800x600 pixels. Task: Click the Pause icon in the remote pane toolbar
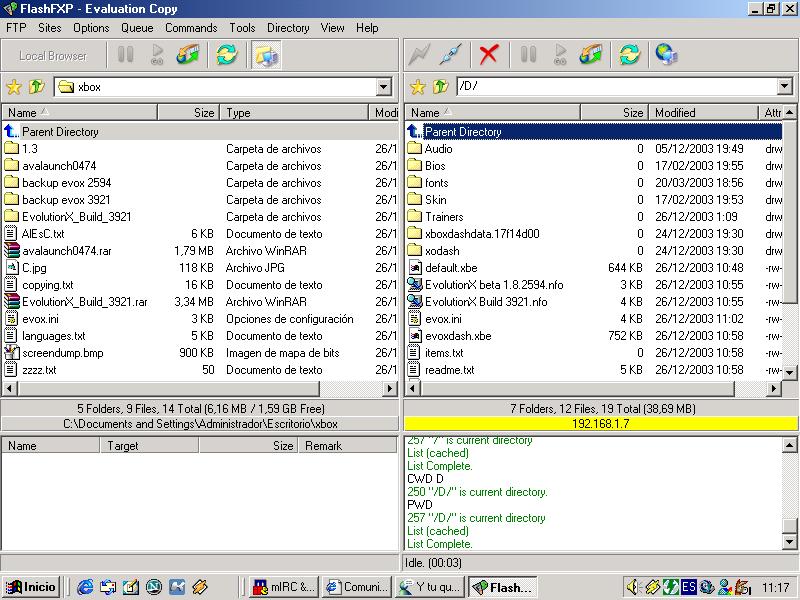529,54
